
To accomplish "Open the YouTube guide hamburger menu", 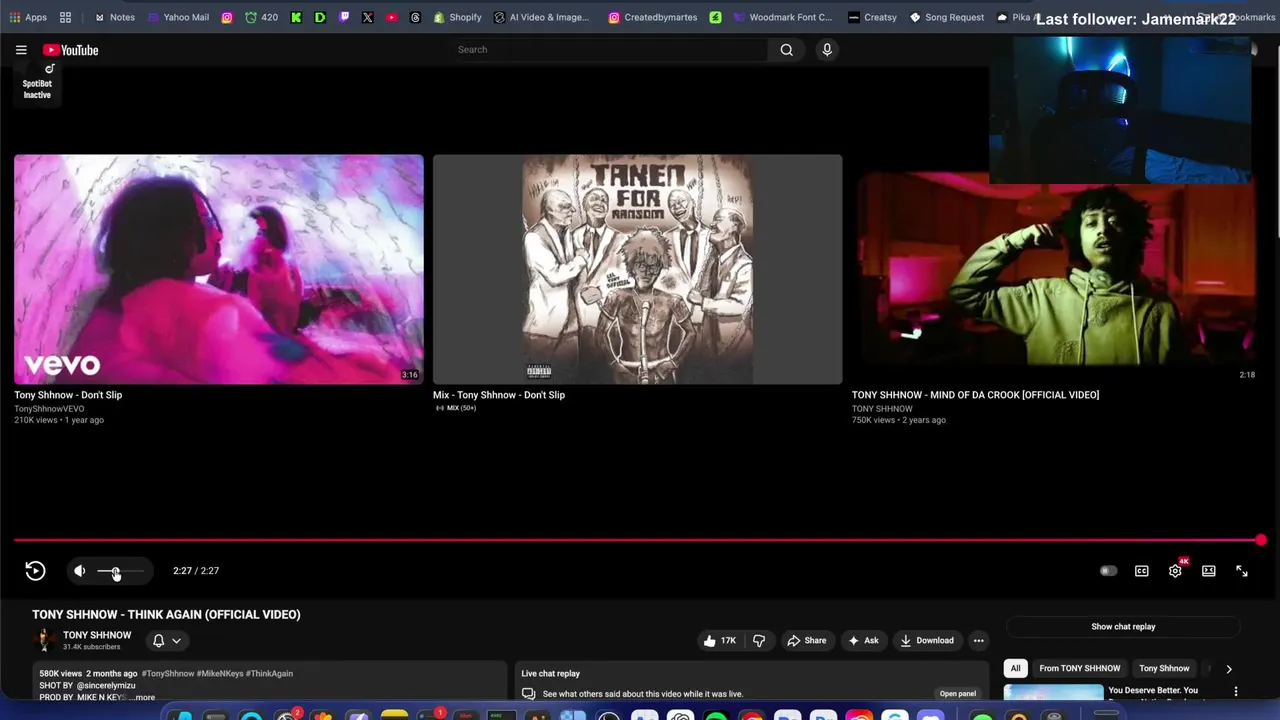I will pos(21,50).
